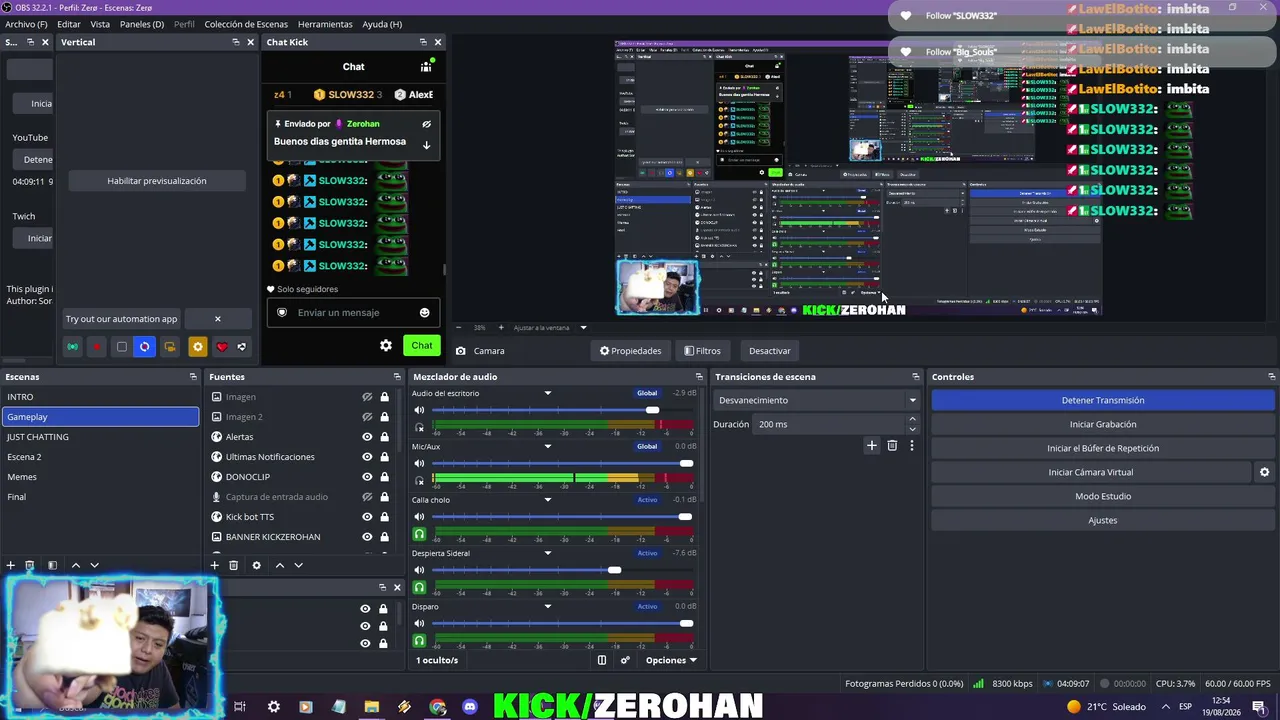The image size is (1280, 720).
Task: Expand the Despierta Sideral options arrow
Action: 547,553
